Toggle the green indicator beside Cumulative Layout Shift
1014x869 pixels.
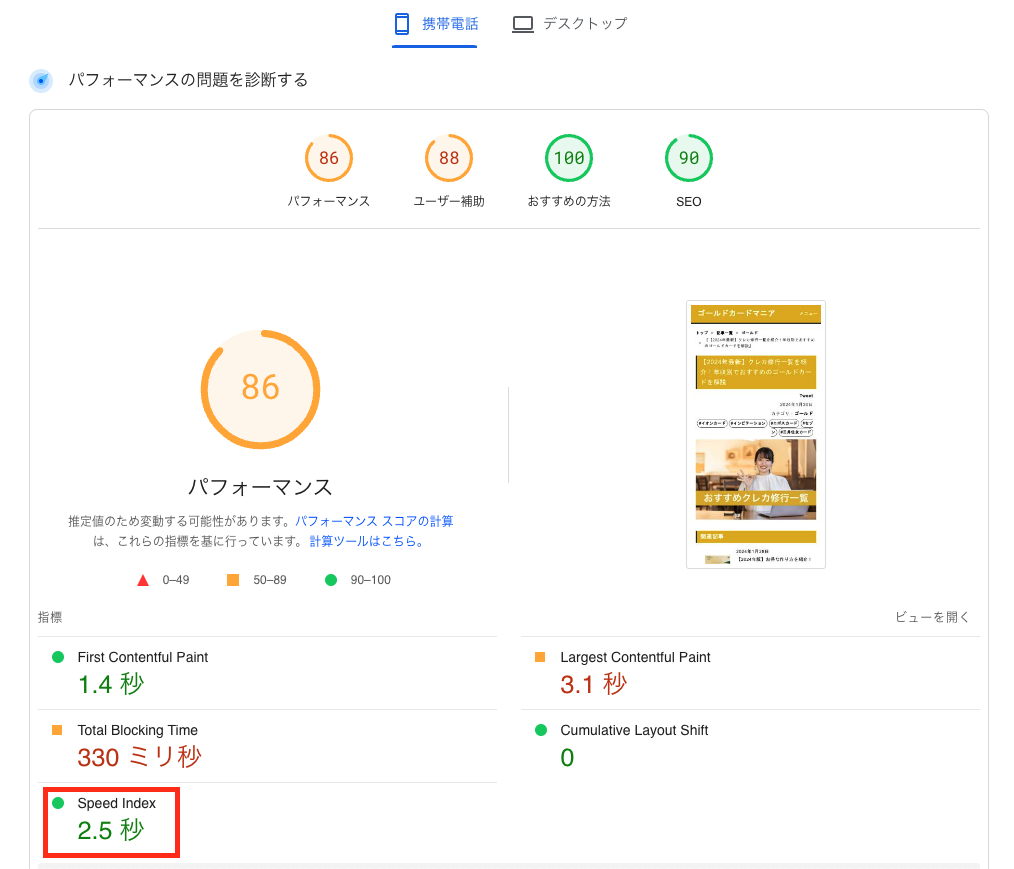539,730
